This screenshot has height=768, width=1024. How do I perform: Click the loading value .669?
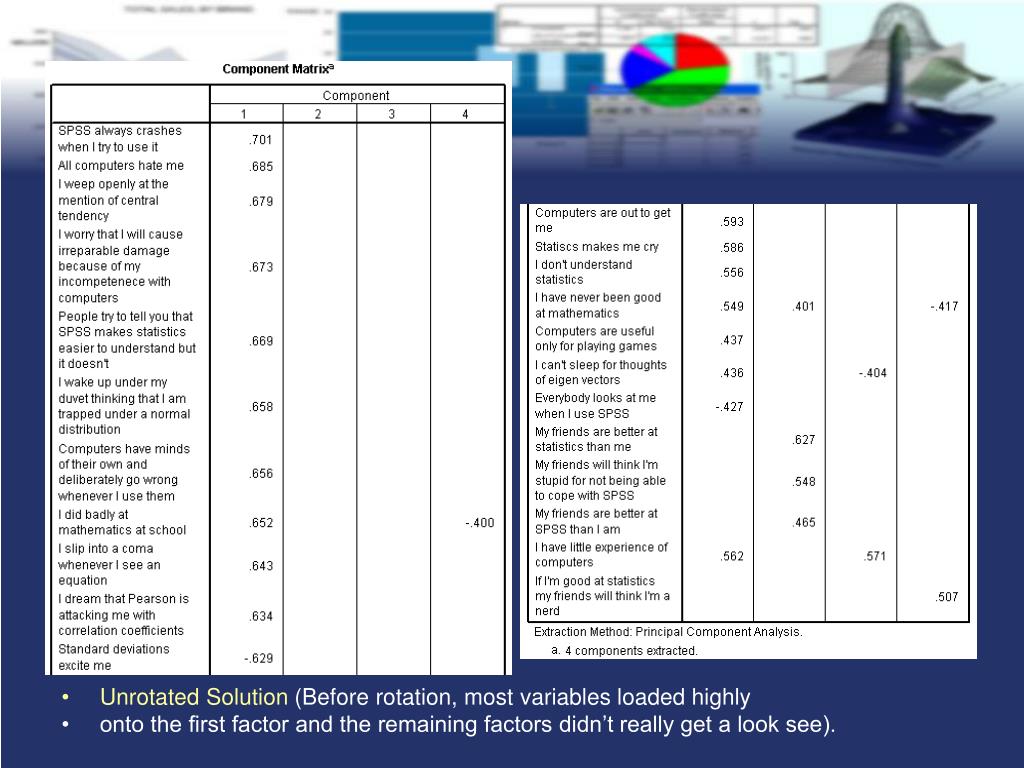click(261, 341)
